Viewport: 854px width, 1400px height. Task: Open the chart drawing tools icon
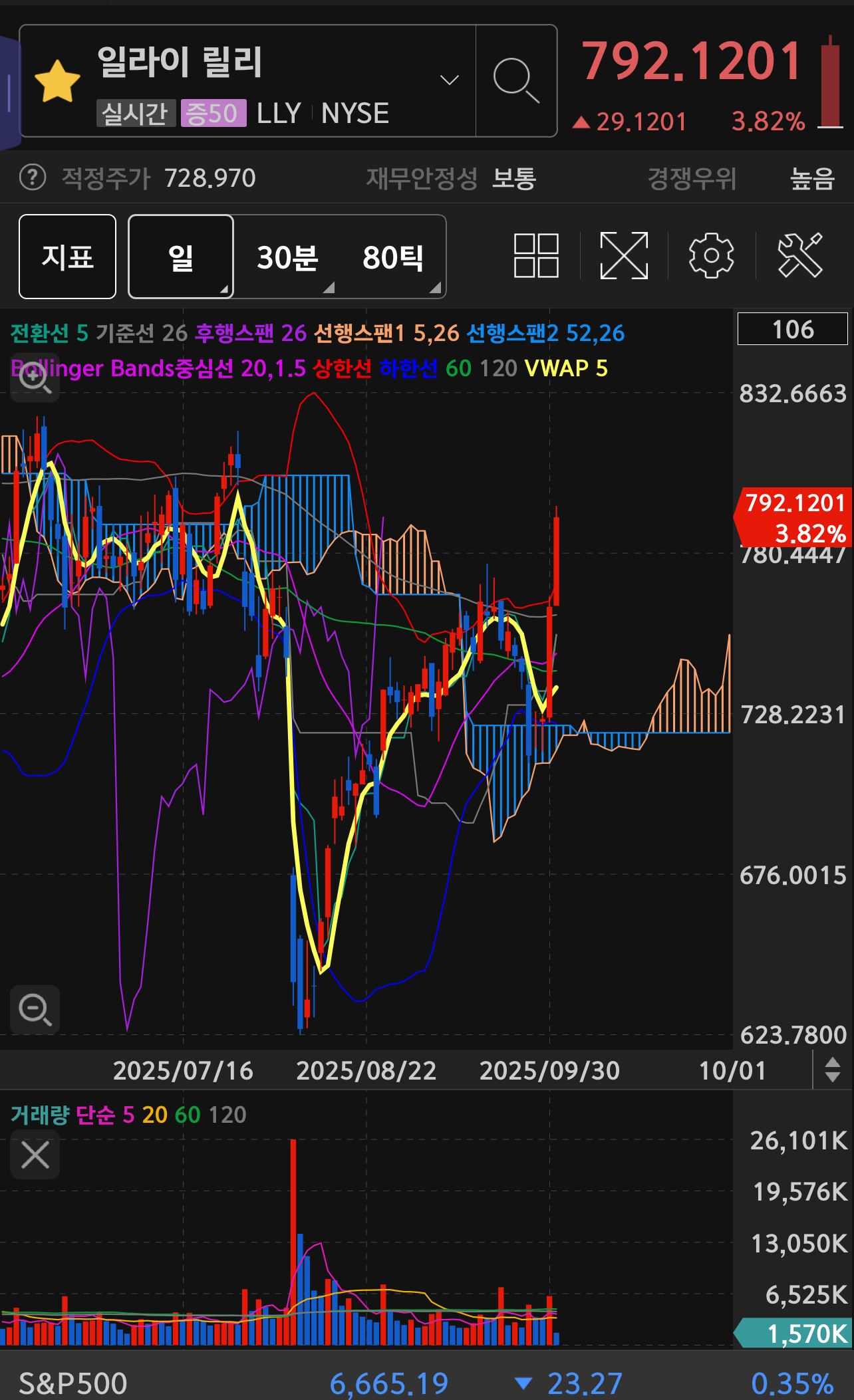coord(800,255)
